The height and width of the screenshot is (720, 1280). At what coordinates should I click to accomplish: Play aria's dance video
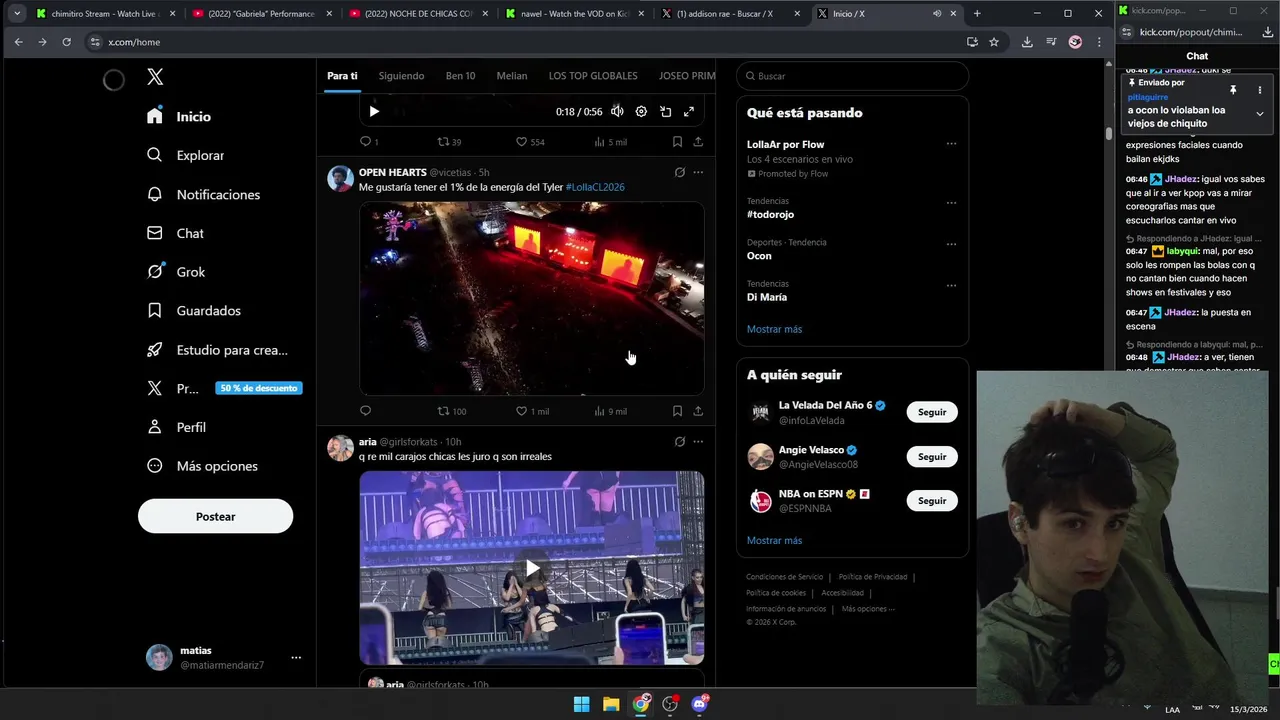tap(532, 568)
